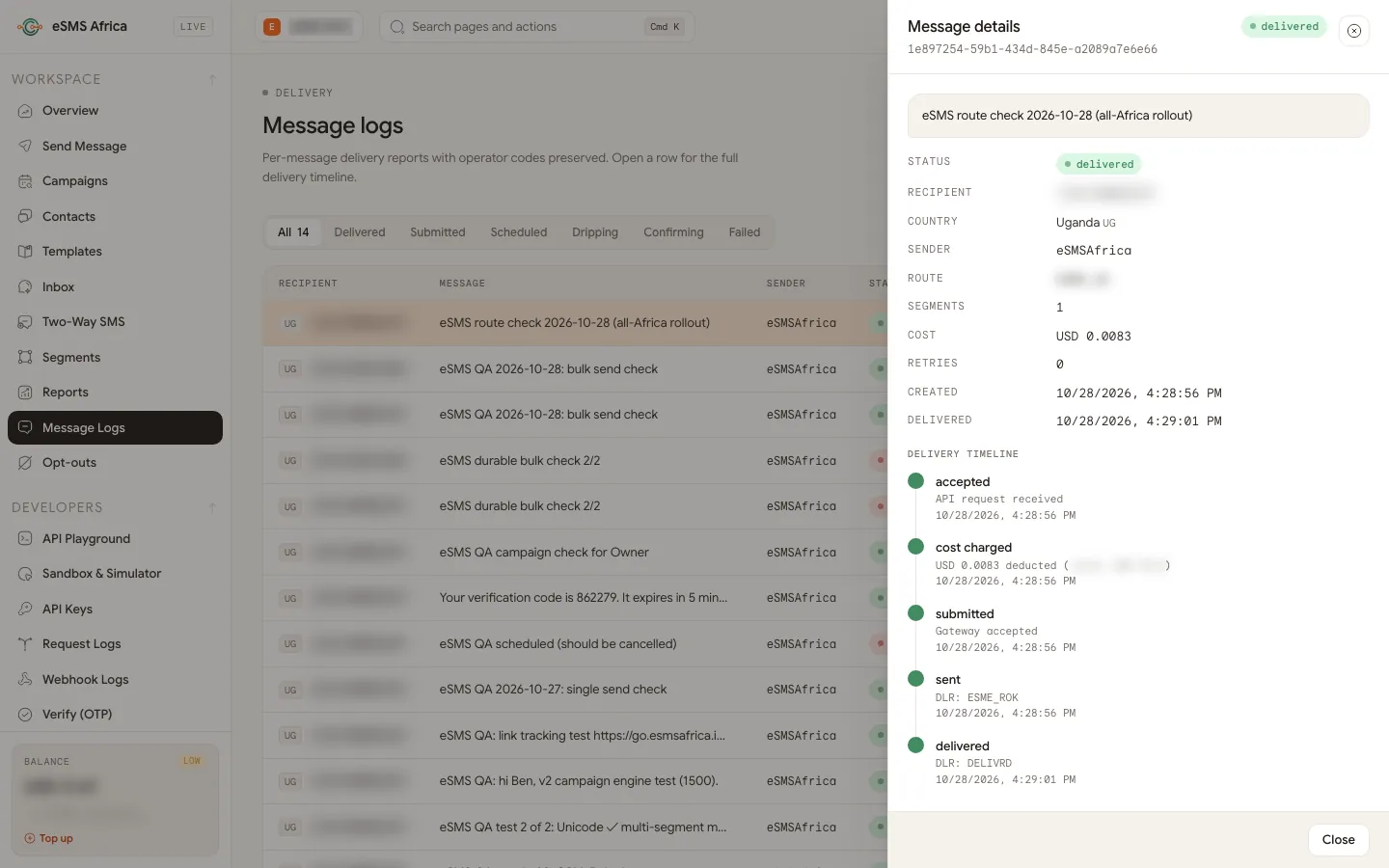Switch to the Scheduled tab
The width and height of the screenshot is (1389, 868).
(519, 232)
